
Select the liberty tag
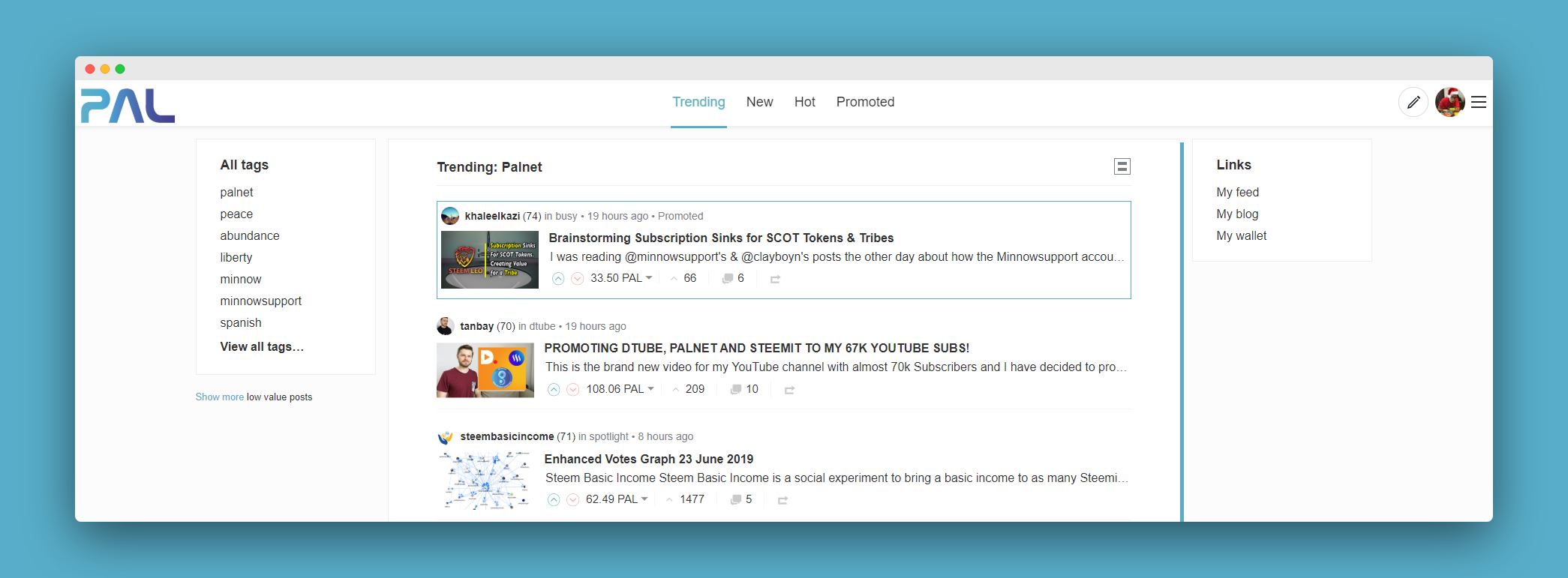[236, 258]
